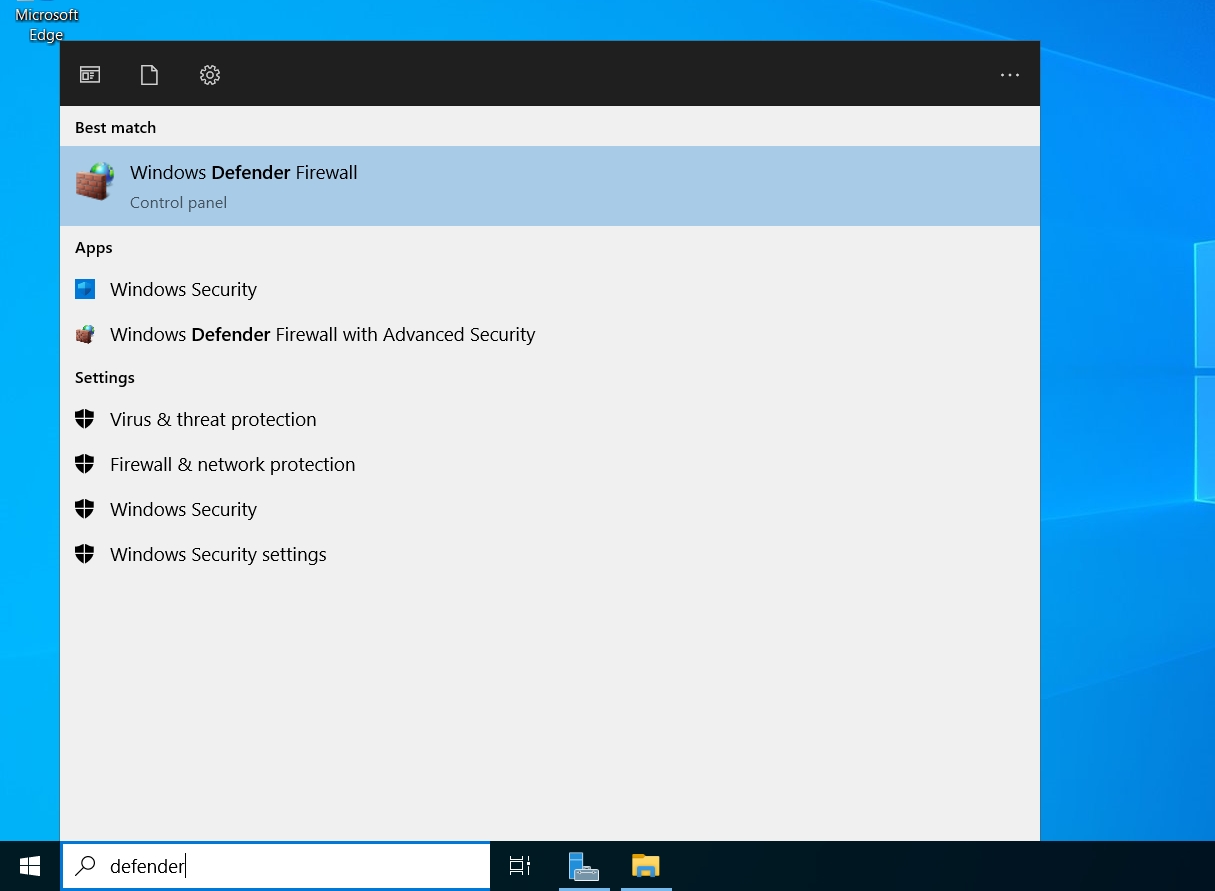The height and width of the screenshot is (891, 1215).
Task: Click the blue Windows Security app icon
Action: point(85,290)
